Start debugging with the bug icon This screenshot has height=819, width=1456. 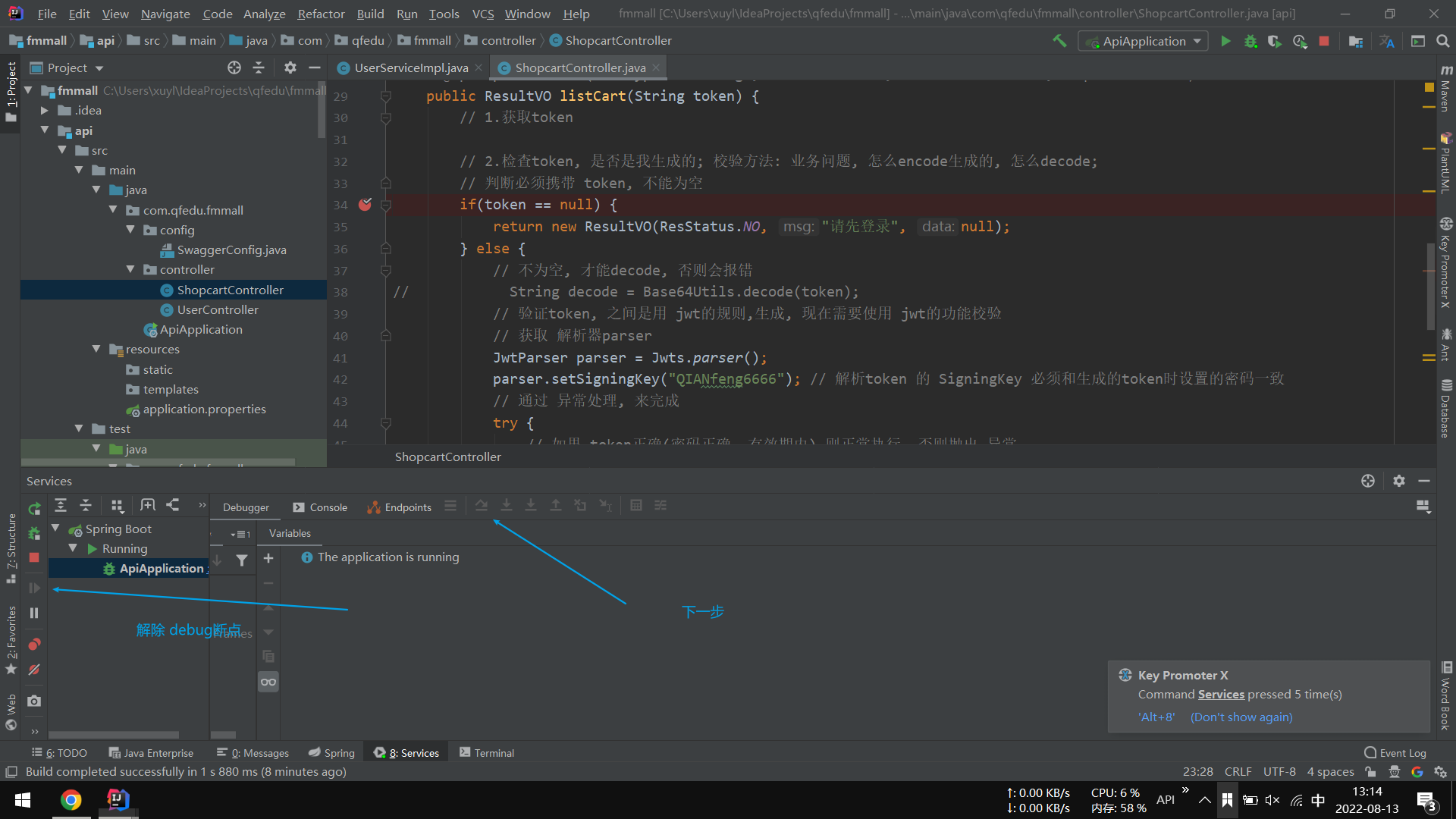1250,41
